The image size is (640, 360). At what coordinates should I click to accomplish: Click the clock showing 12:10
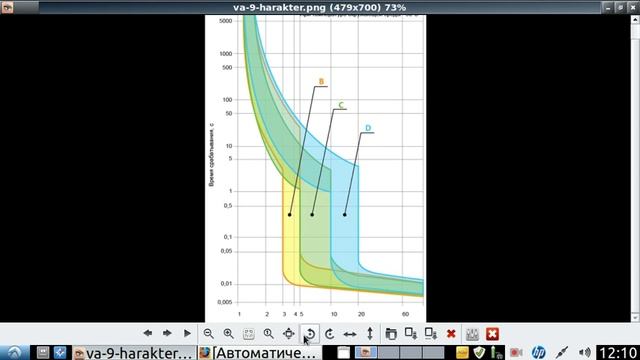[618, 353]
